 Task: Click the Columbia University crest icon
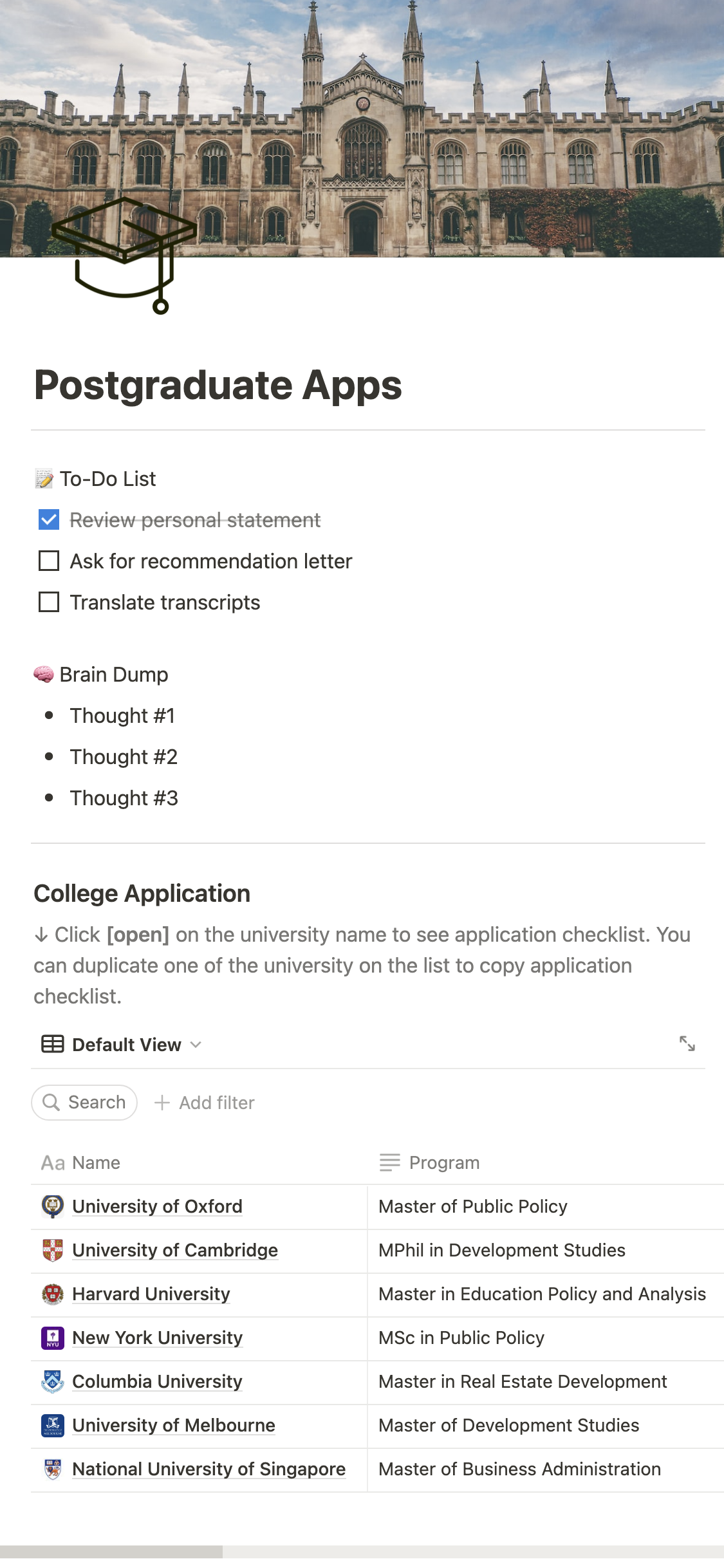53,1381
